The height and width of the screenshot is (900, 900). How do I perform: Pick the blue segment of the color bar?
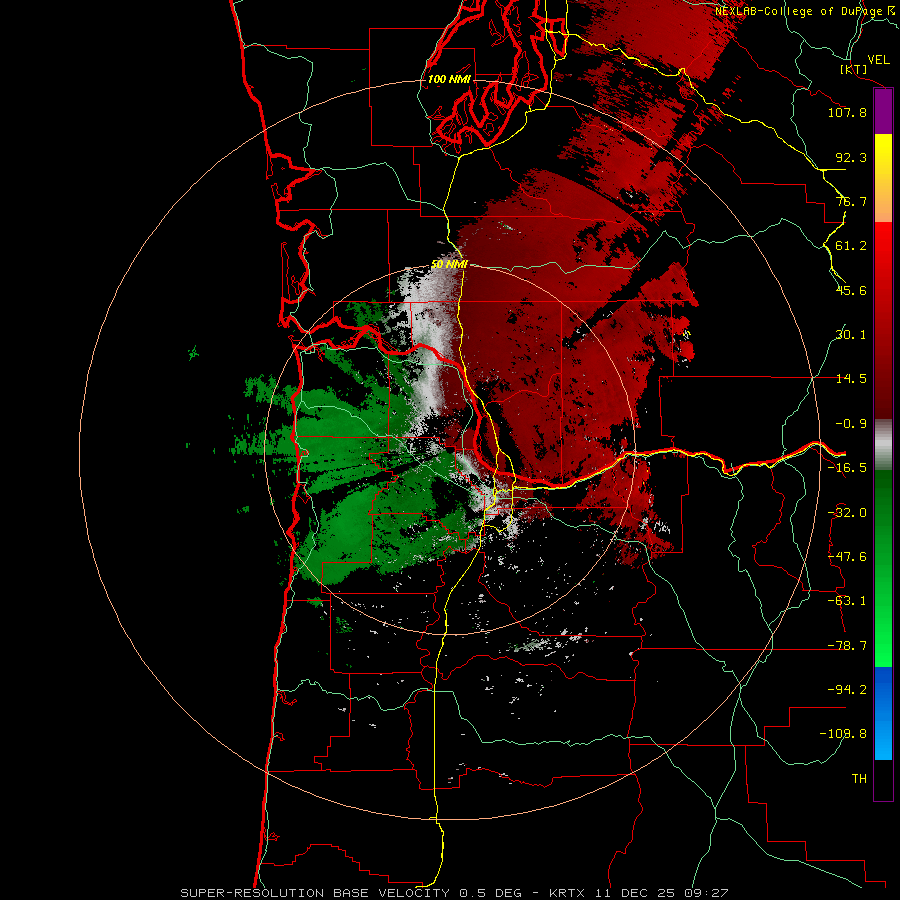point(883,713)
